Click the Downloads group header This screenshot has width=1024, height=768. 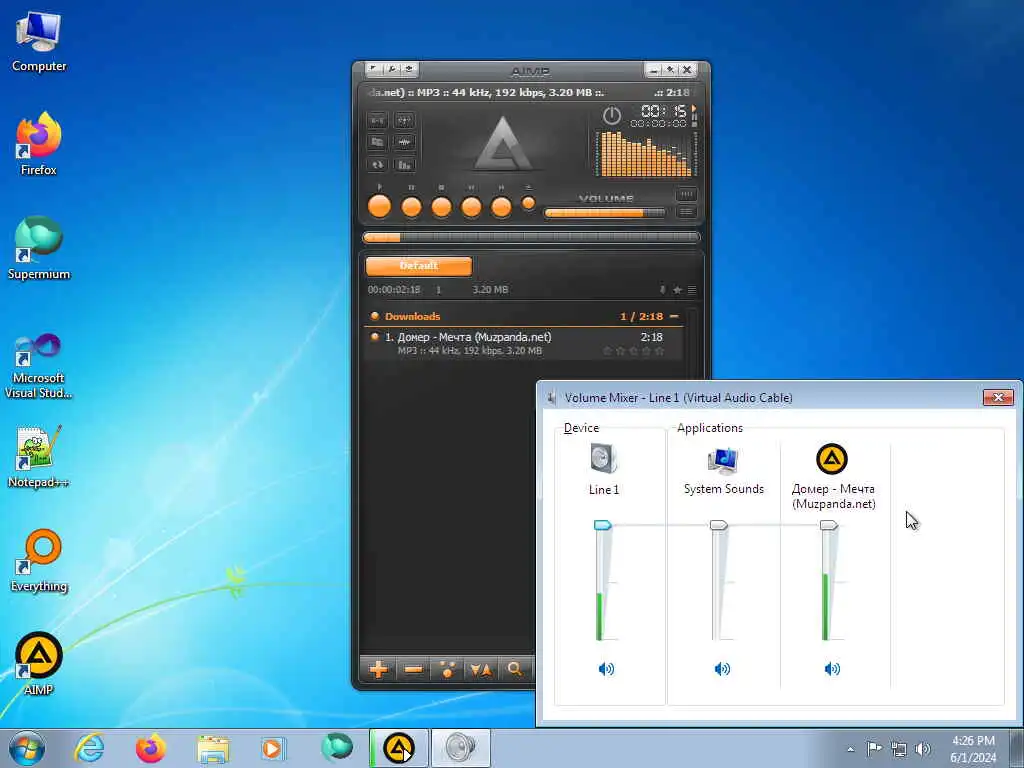[526, 316]
